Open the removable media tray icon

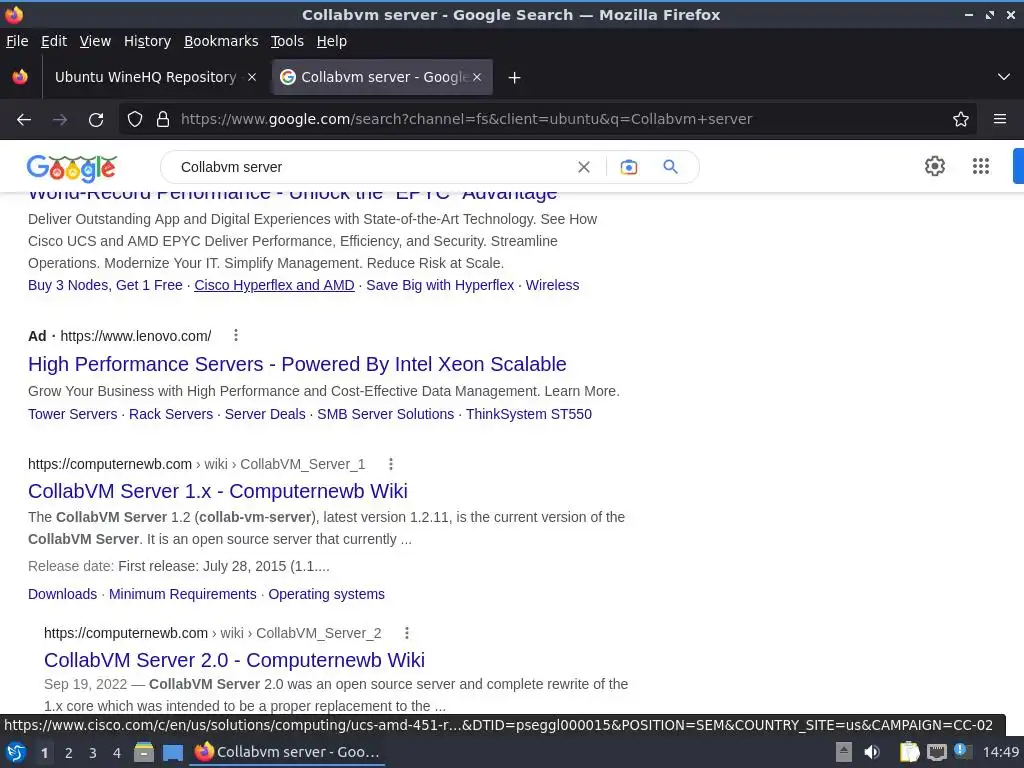click(844, 752)
